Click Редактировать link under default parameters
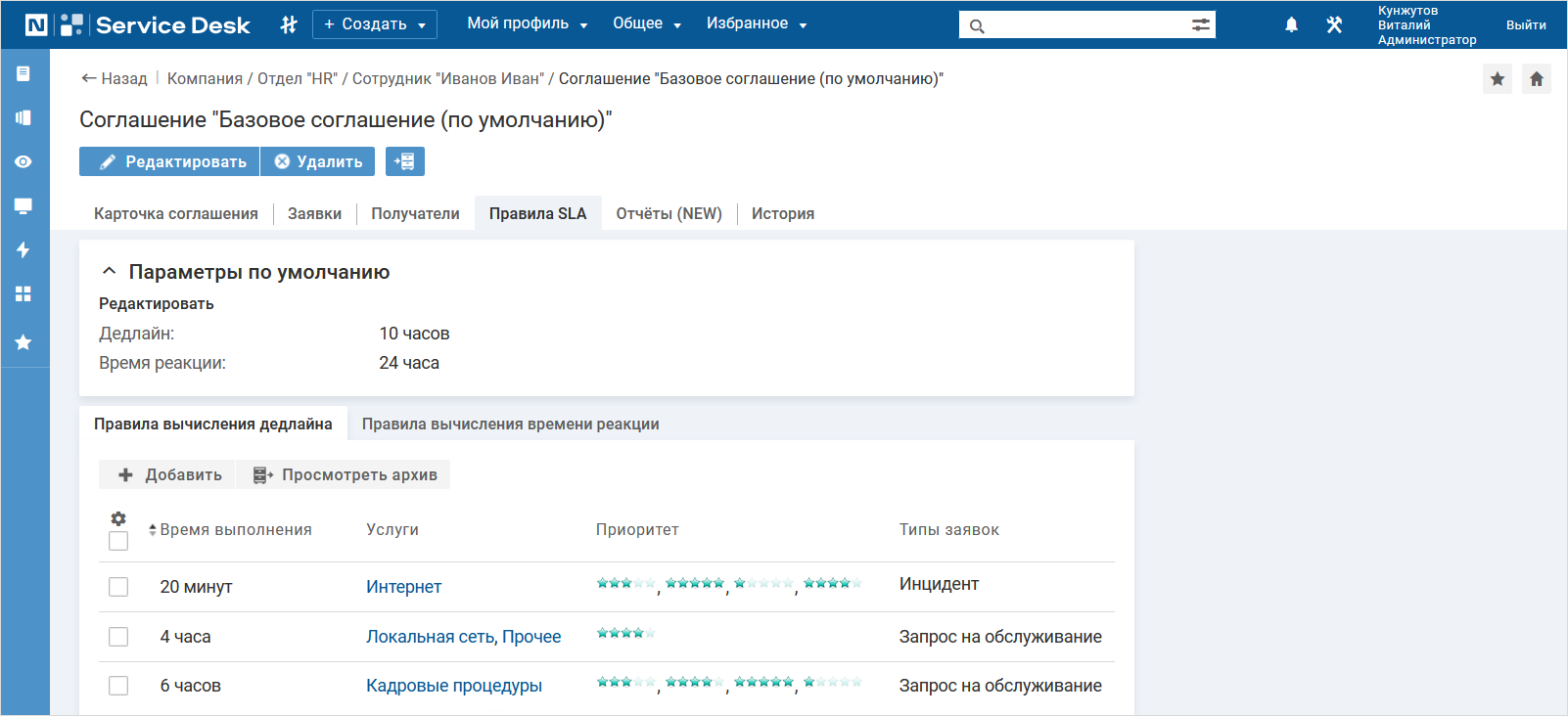The width and height of the screenshot is (1568, 716). pyautogui.click(x=157, y=303)
